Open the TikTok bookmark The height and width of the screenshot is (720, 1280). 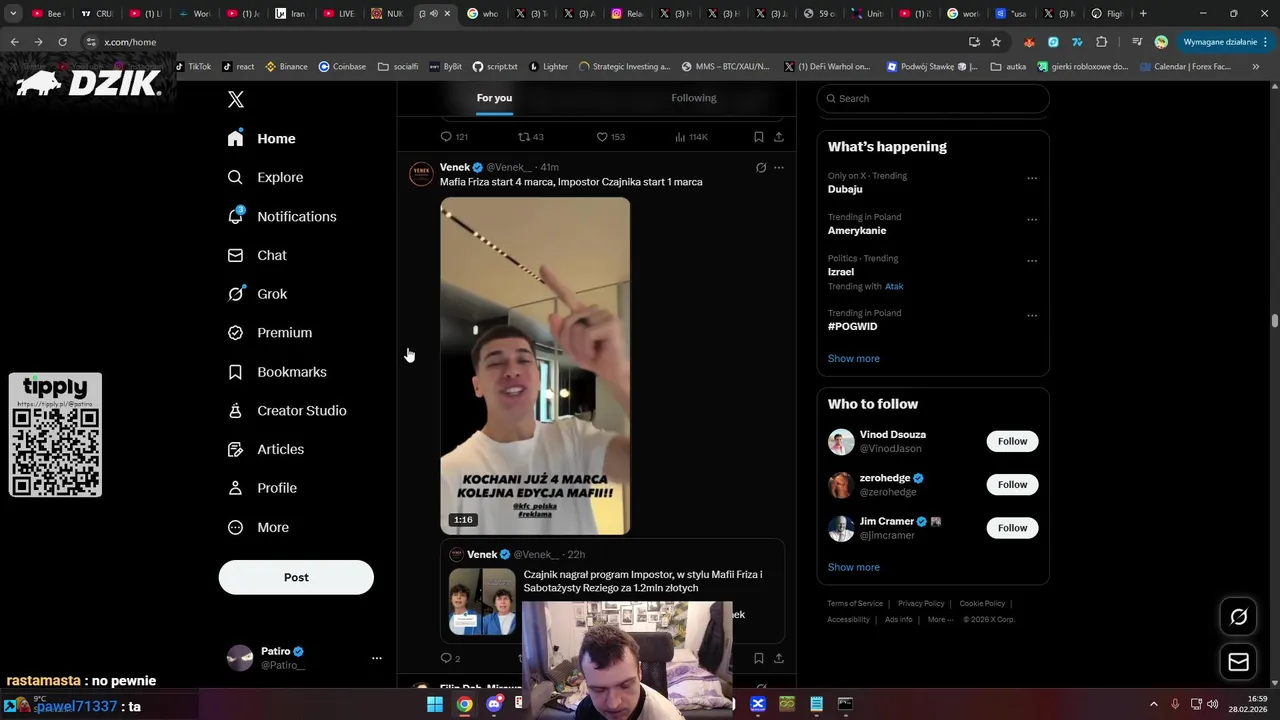tap(193, 67)
